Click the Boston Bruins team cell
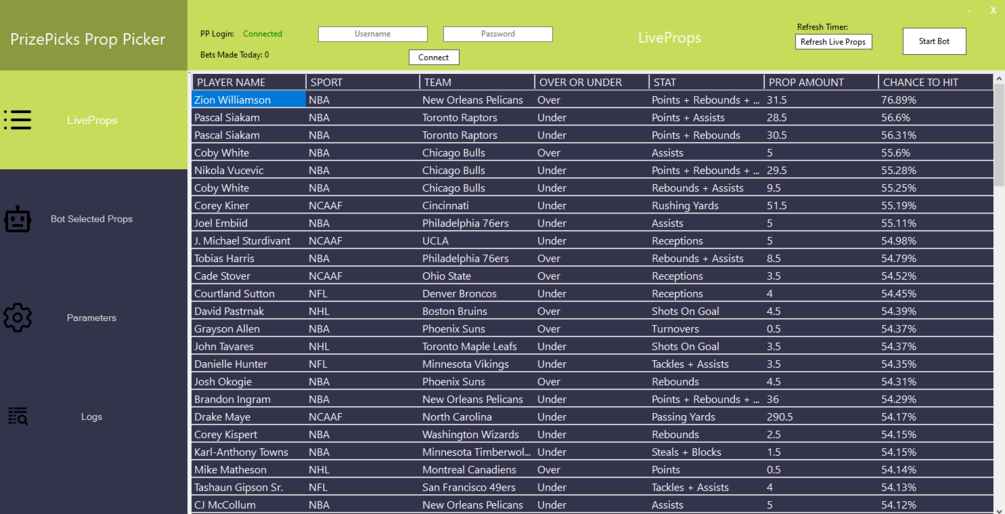This screenshot has width=1005, height=514. pyautogui.click(x=477, y=311)
